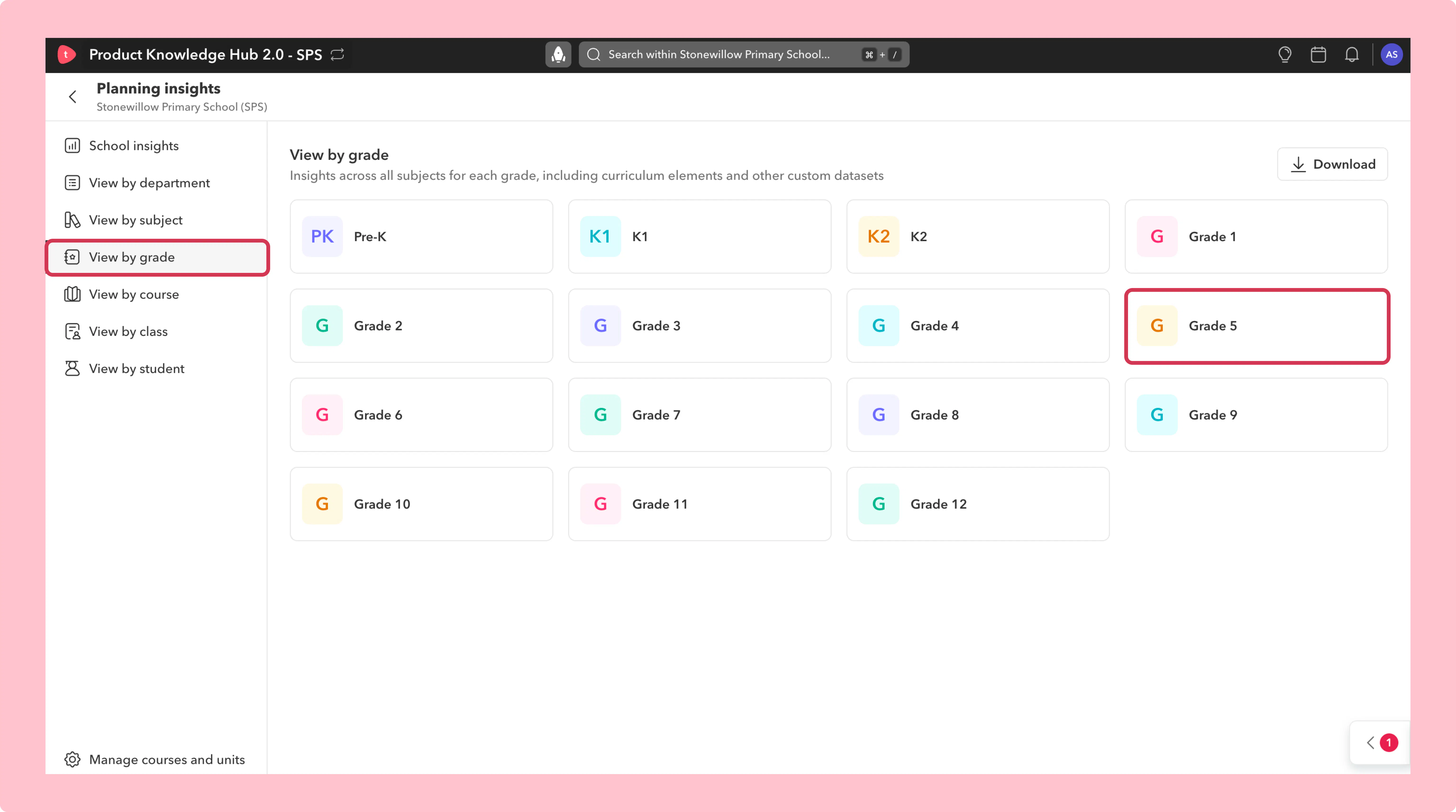Open the Grade 5 card label
Image resolution: width=1456 pixels, height=812 pixels.
pyautogui.click(x=1213, y=326)
